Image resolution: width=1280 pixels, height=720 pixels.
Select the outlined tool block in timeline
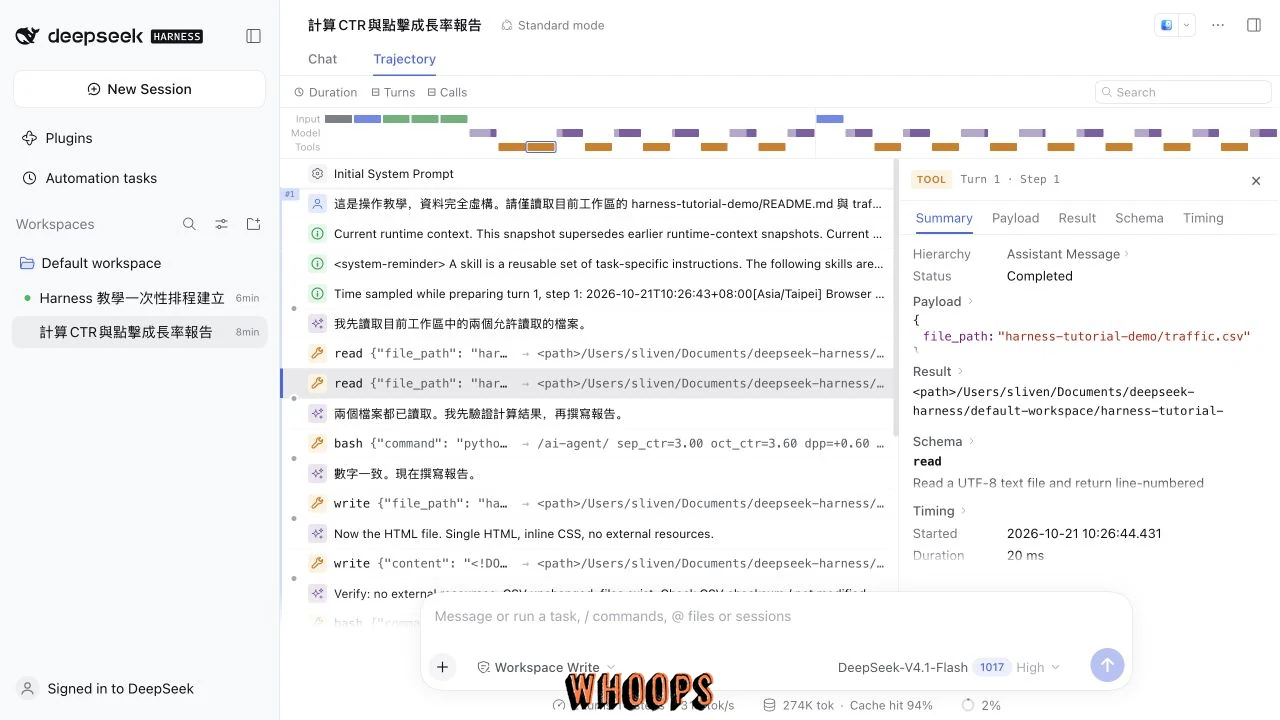[541, 147]
